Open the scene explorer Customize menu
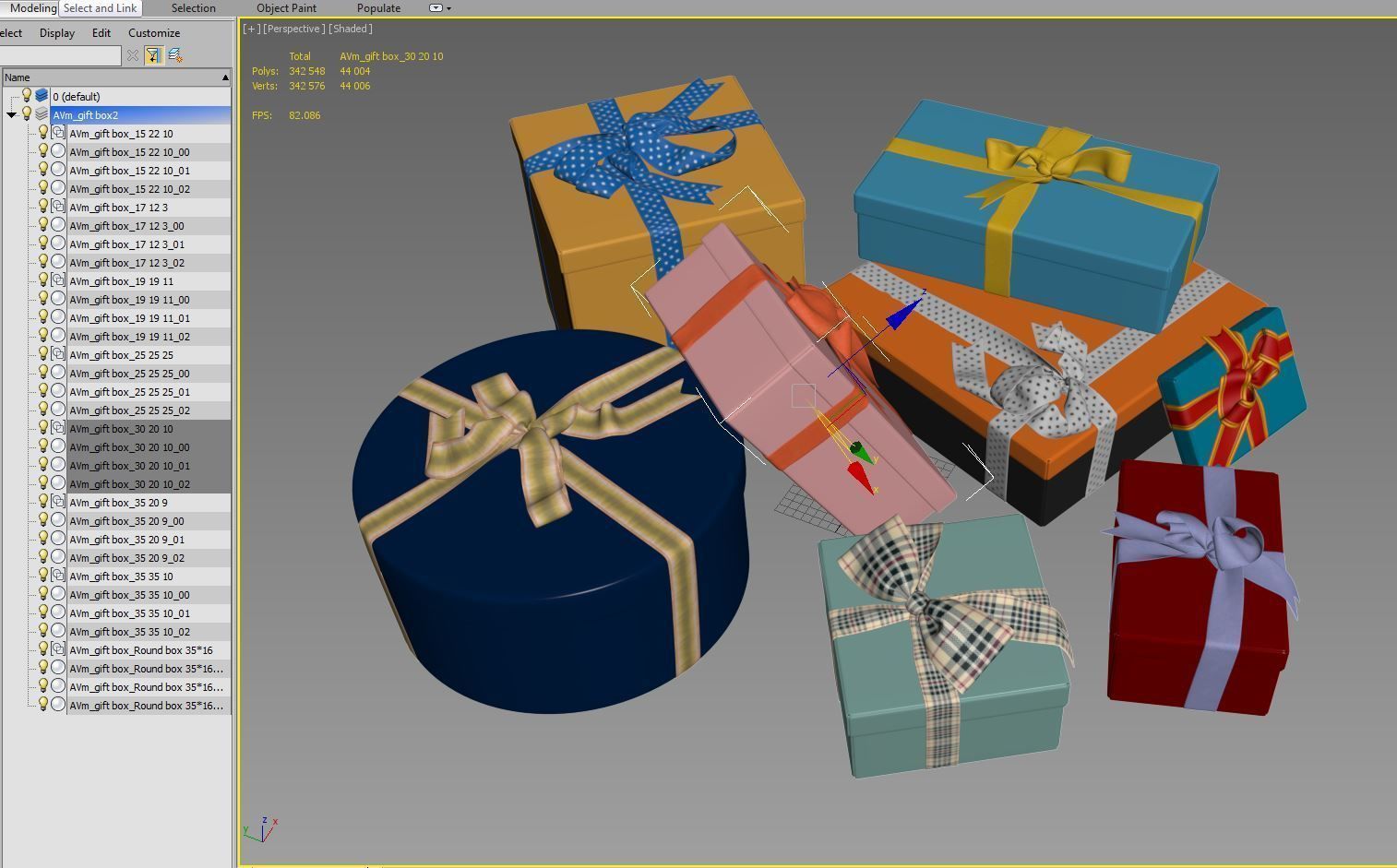The width and height of the screenshot is (1397, 868). (154, 33)
